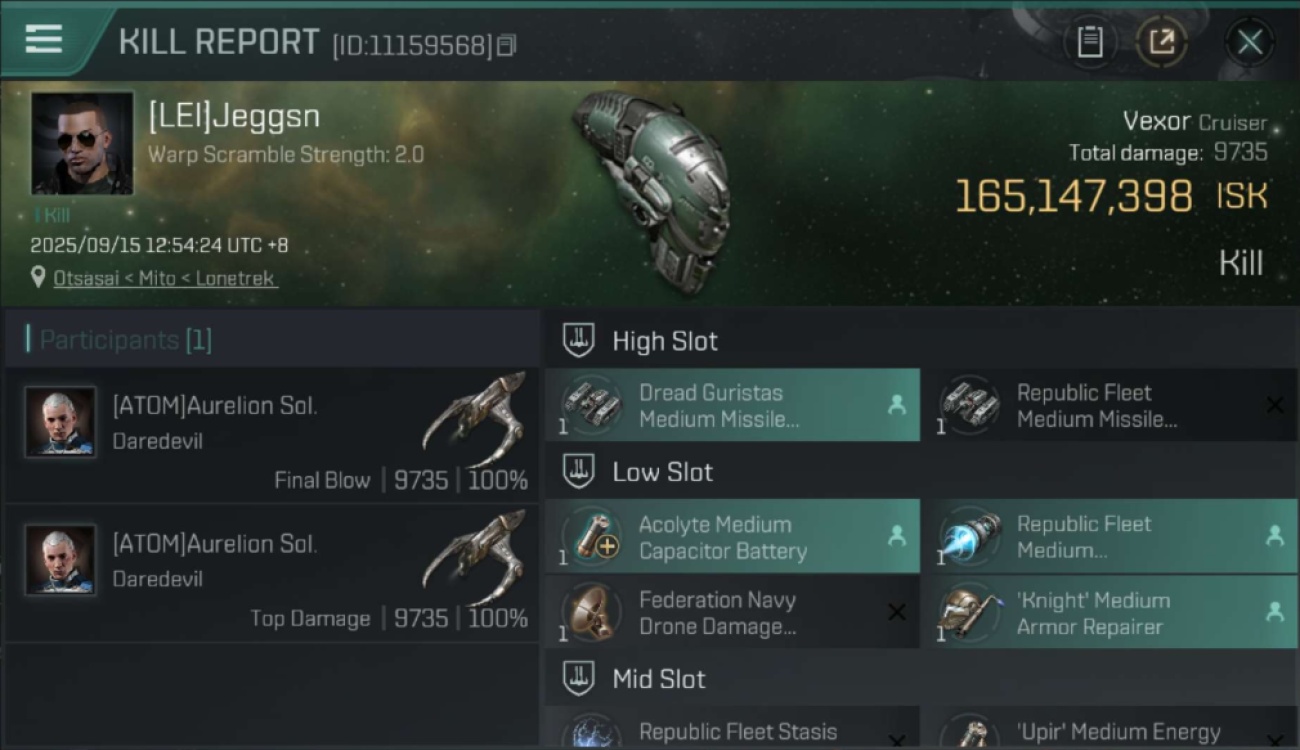The height and width of the screenshot is (750, 1300).
Task: Copy the kill report ID
Action: [507, 45]
